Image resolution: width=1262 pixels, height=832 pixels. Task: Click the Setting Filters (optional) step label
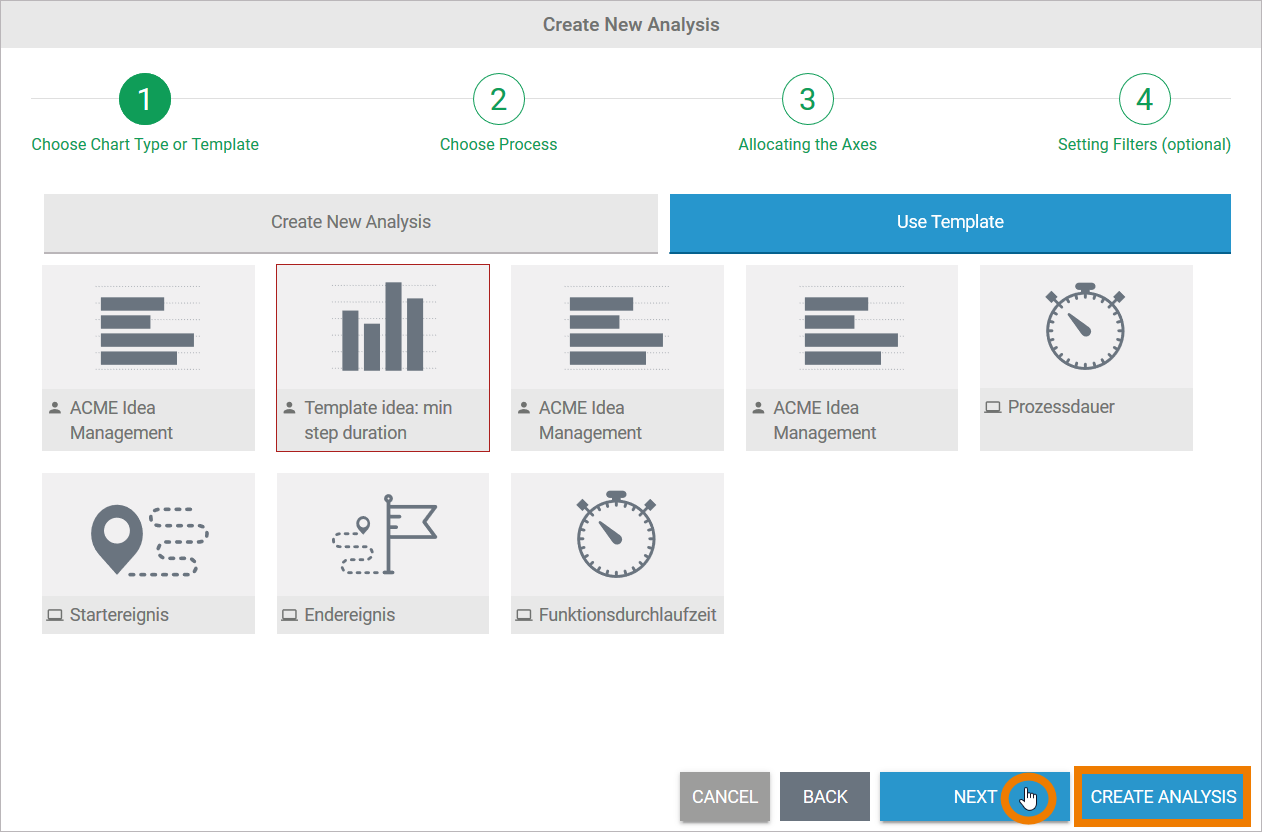pos(1144,145)
